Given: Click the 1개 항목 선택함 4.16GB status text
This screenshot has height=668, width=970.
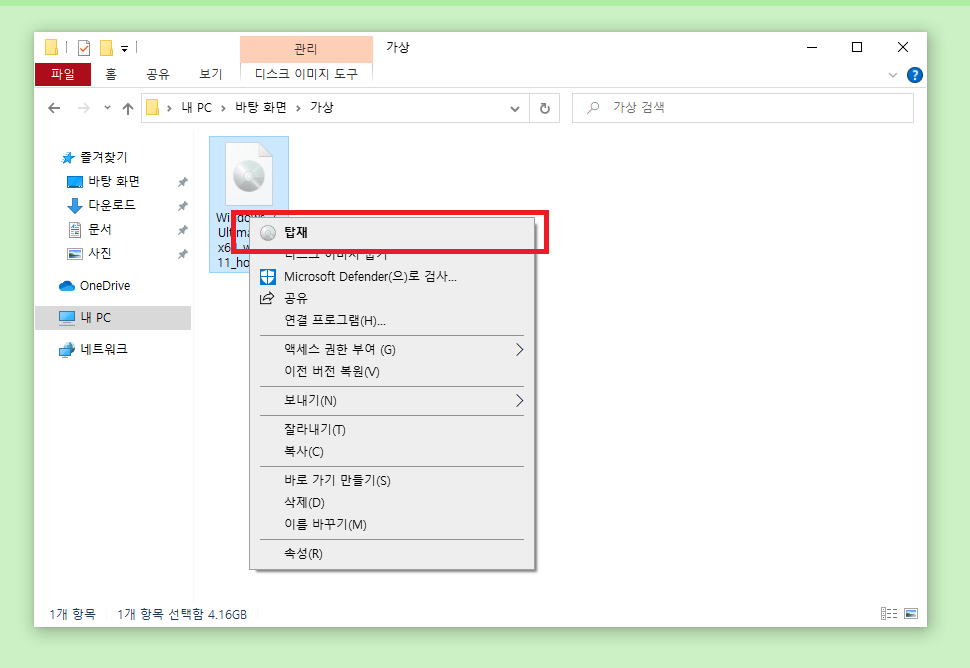Looking at the screenshot, I should click(182, 614).
